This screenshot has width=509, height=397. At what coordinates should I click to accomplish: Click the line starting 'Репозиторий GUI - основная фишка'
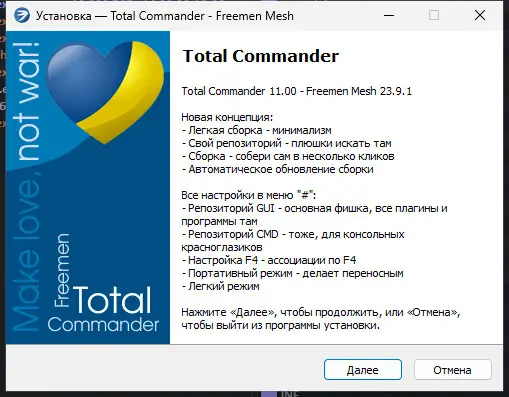pos(314,215)
